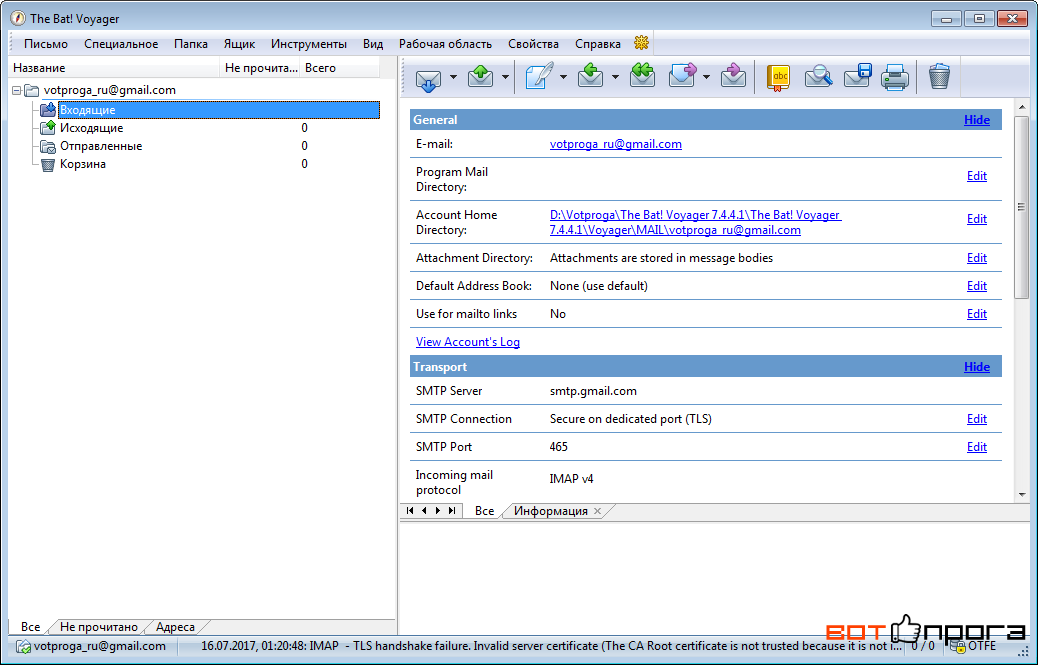The width and height of the screenshot is (1038, 665).
Task: Click the Всего column header
Action: [x=340, y=67]
